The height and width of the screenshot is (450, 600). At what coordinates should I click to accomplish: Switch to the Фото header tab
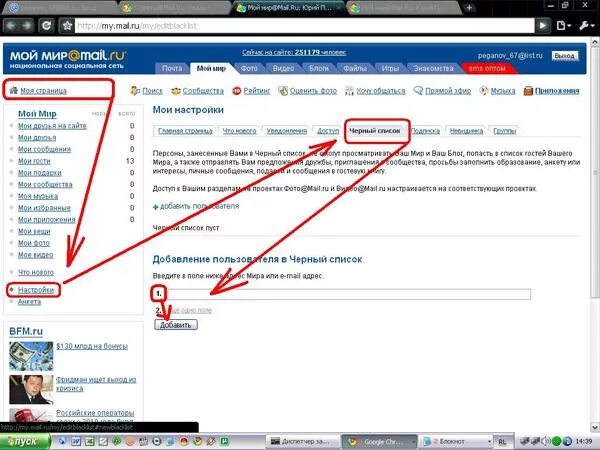coord(249,68)
